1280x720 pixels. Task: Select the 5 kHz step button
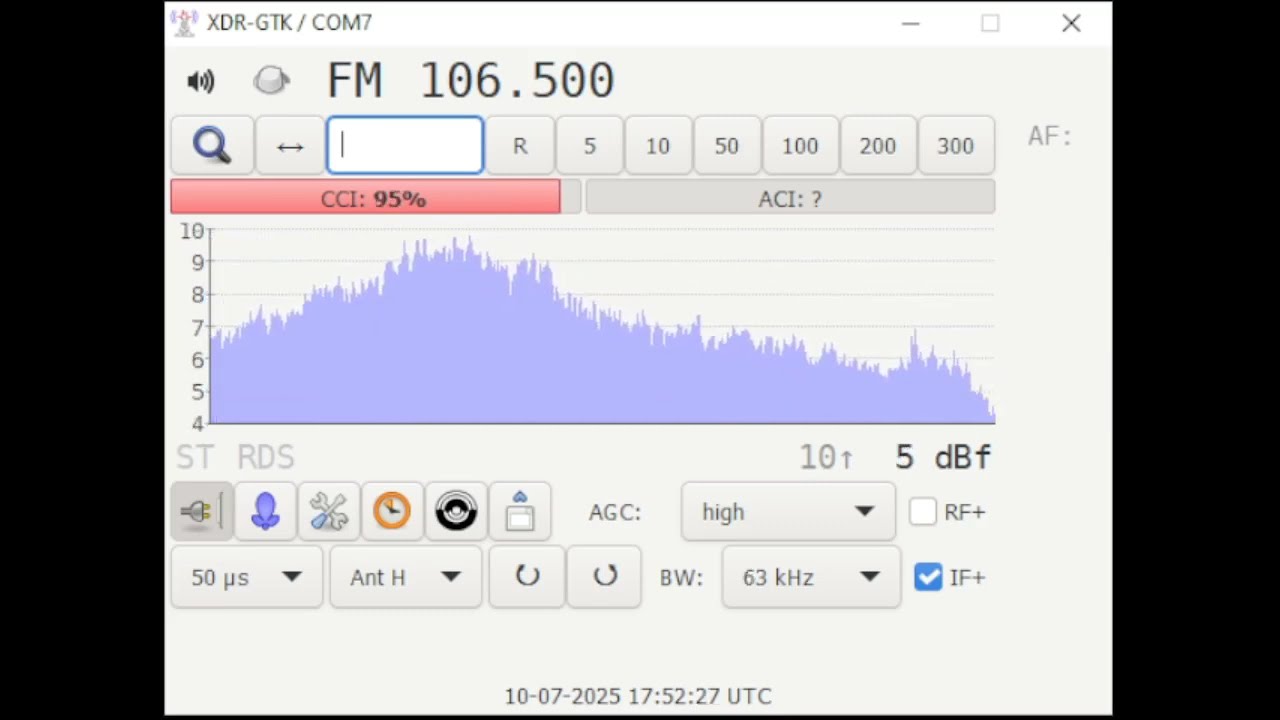click(590, 146)
